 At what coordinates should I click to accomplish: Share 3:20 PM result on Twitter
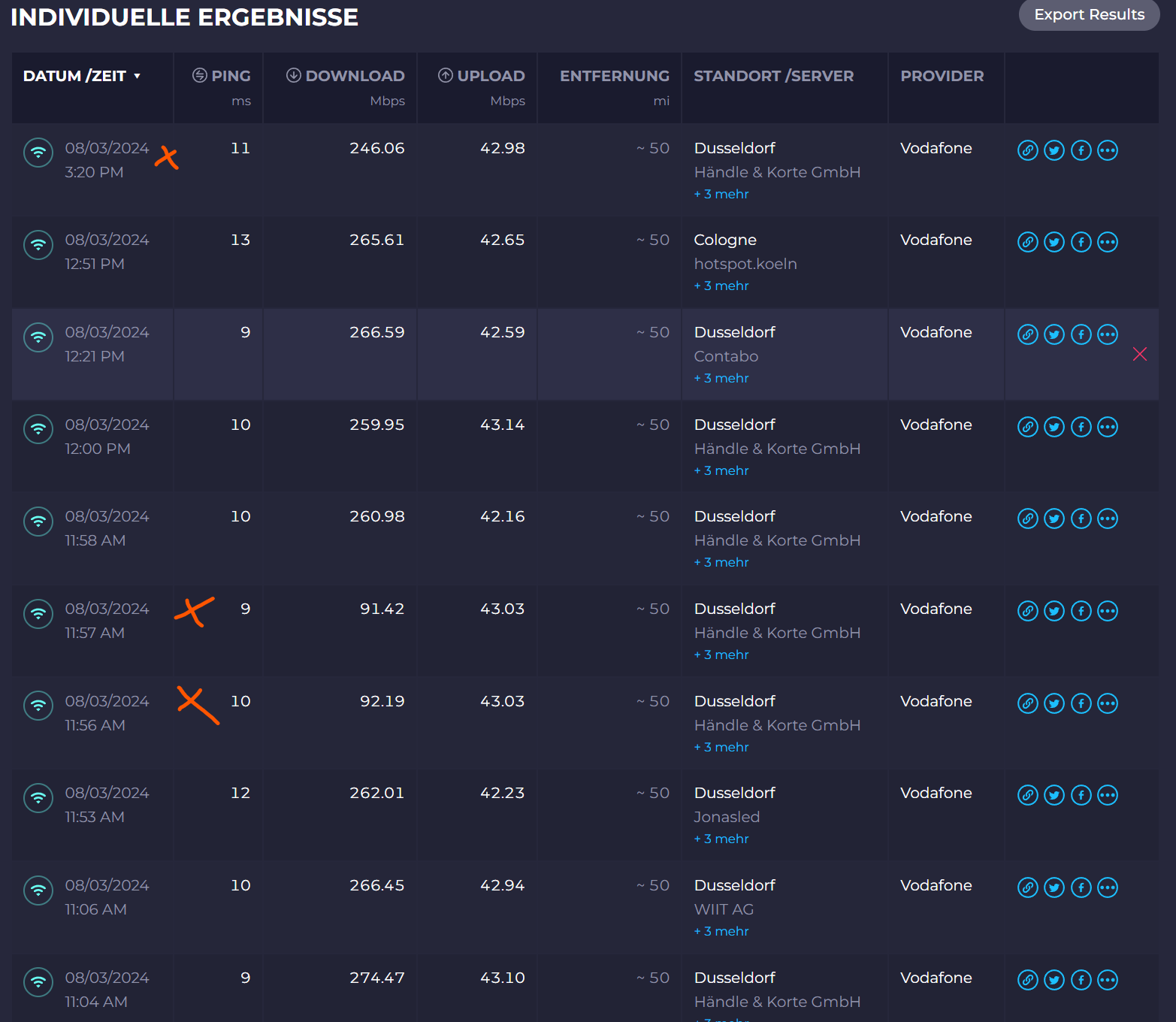pyautogui.click(x=1054, y=150)
